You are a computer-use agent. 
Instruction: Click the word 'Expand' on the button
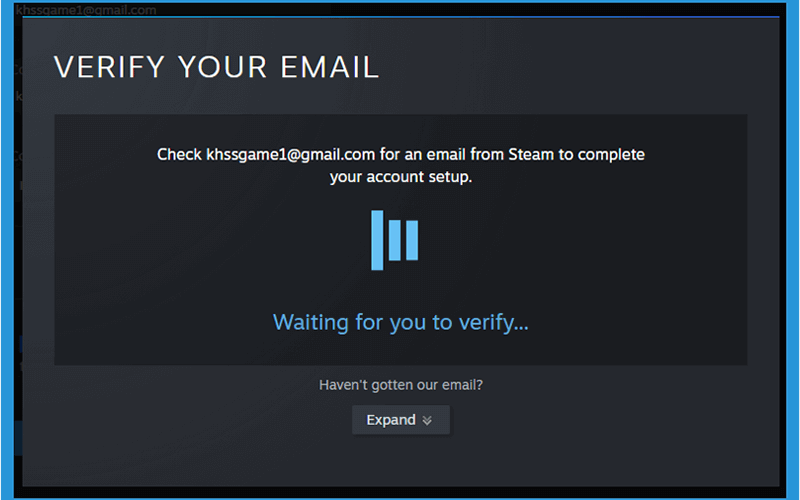point(391,420)
